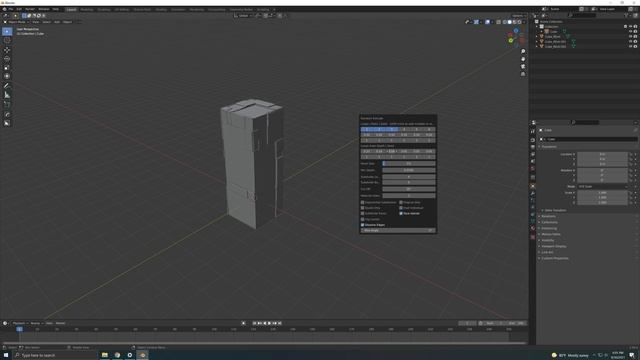Toggle Flip Normals checkbox

coord(362,219)
